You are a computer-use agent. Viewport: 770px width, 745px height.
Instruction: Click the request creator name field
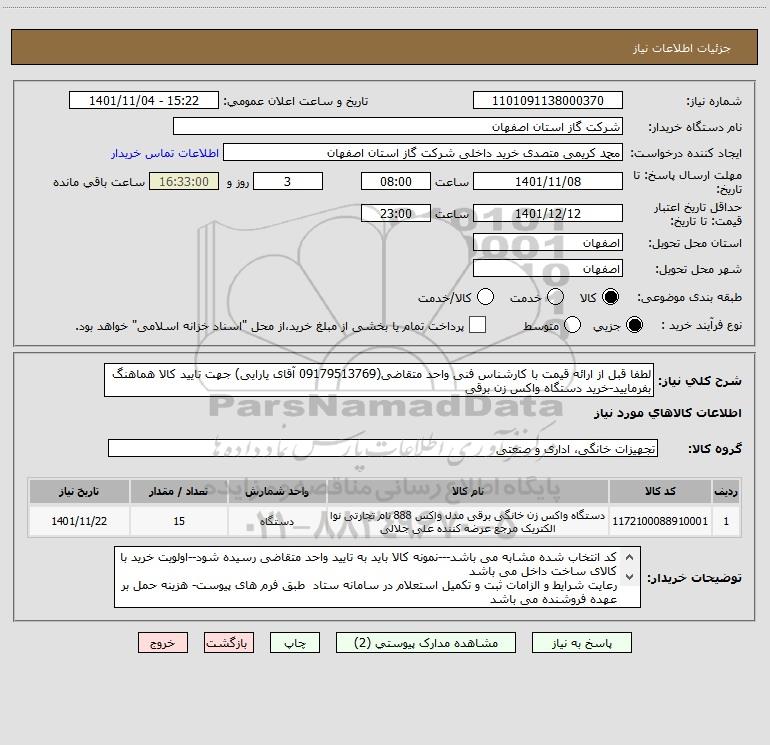[423, 153]
